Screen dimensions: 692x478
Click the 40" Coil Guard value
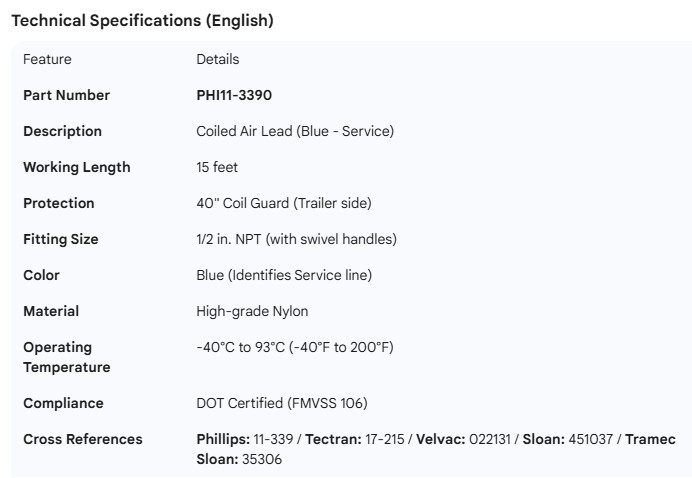coord(283,203)
